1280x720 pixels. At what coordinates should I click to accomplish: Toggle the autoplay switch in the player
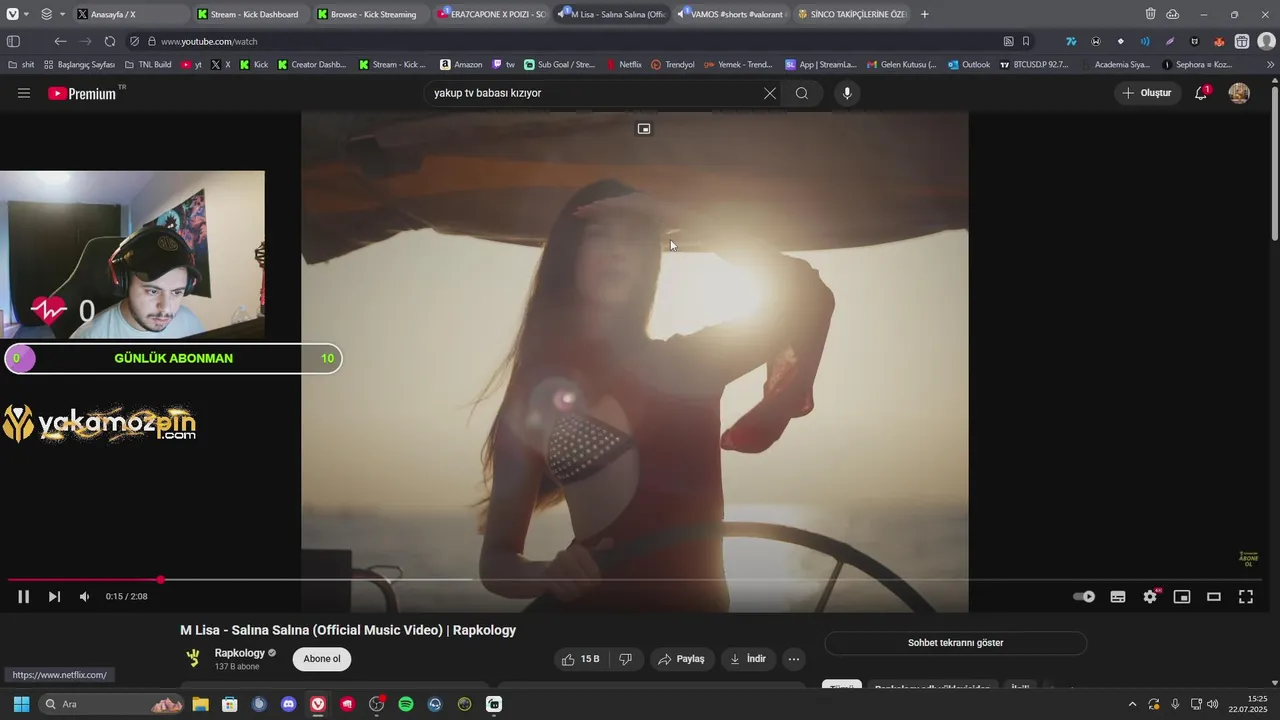1084,597
